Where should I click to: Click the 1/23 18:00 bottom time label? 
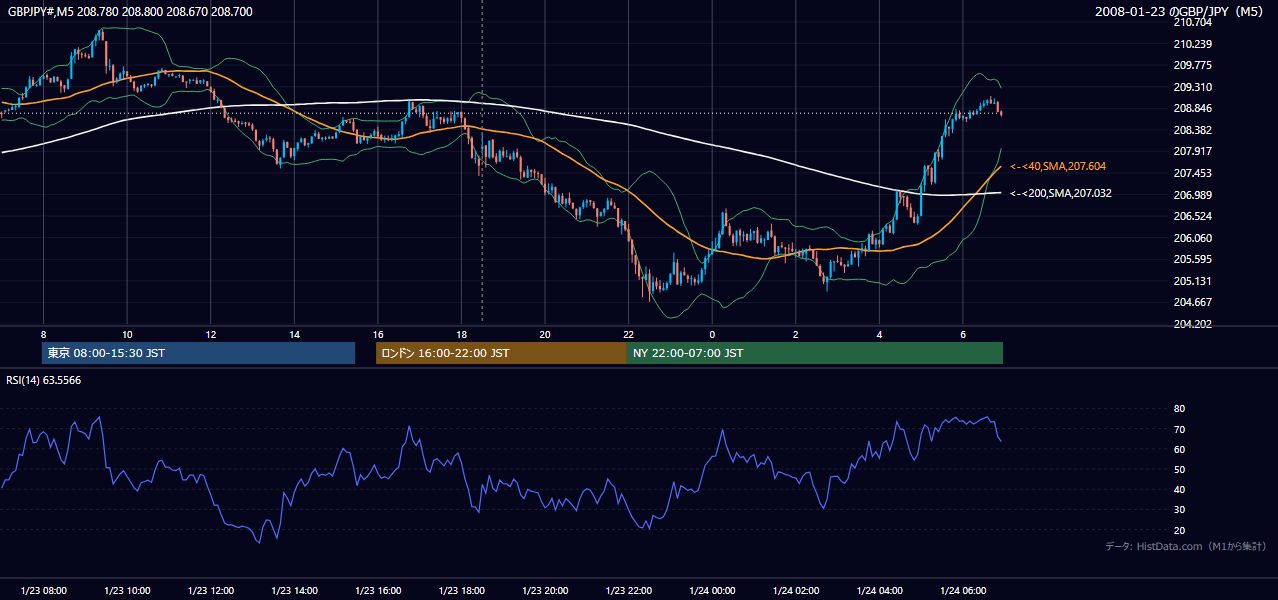461,591
